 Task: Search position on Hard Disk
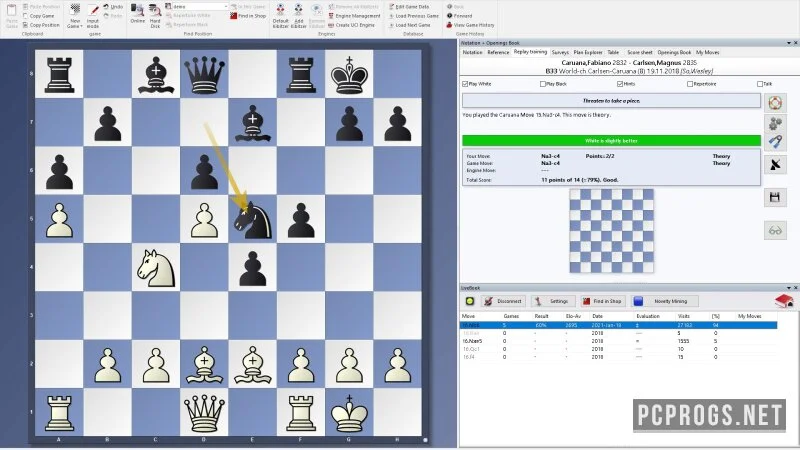[155, 16]
